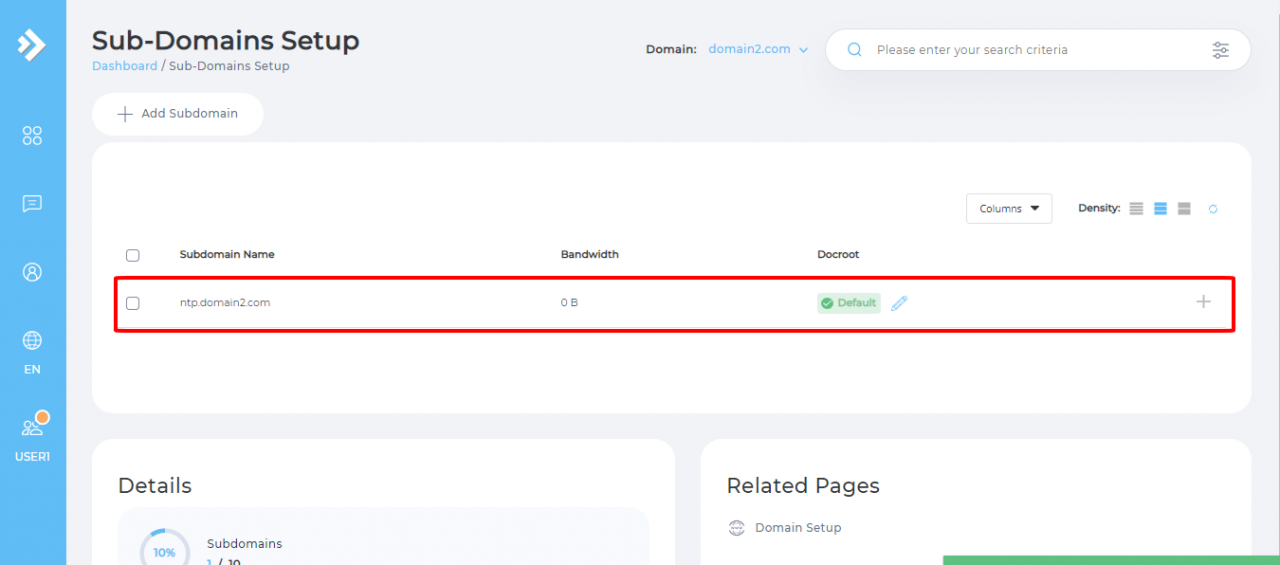
Task: Select the compact density option
Action: pos(1136,209)
